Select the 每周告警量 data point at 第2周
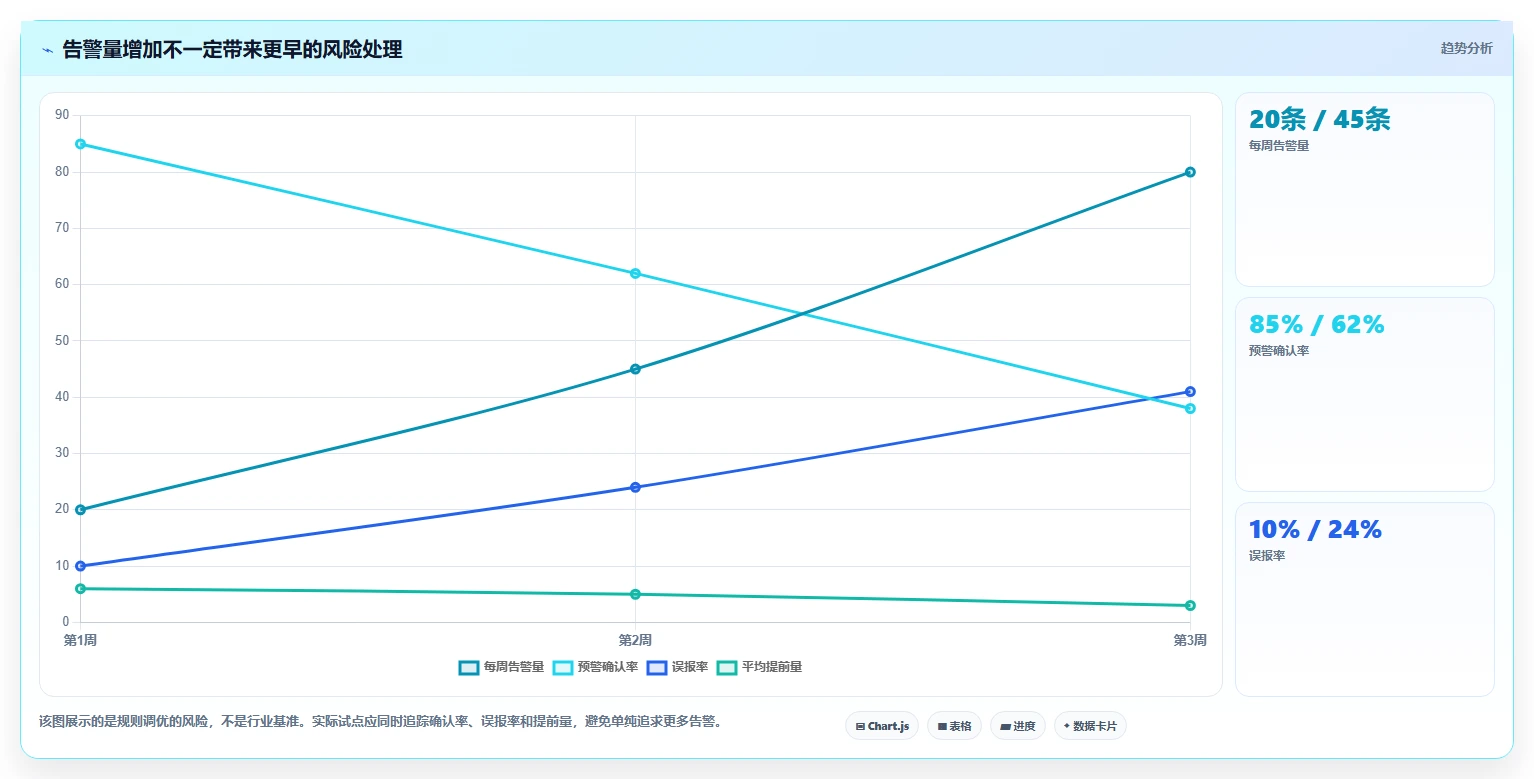 pos(635,369)
